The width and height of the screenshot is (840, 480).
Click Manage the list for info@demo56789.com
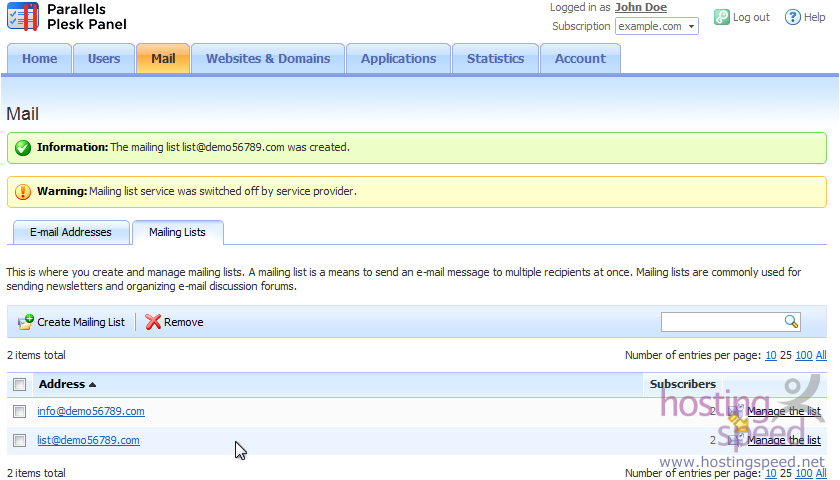tap(784, 411)
